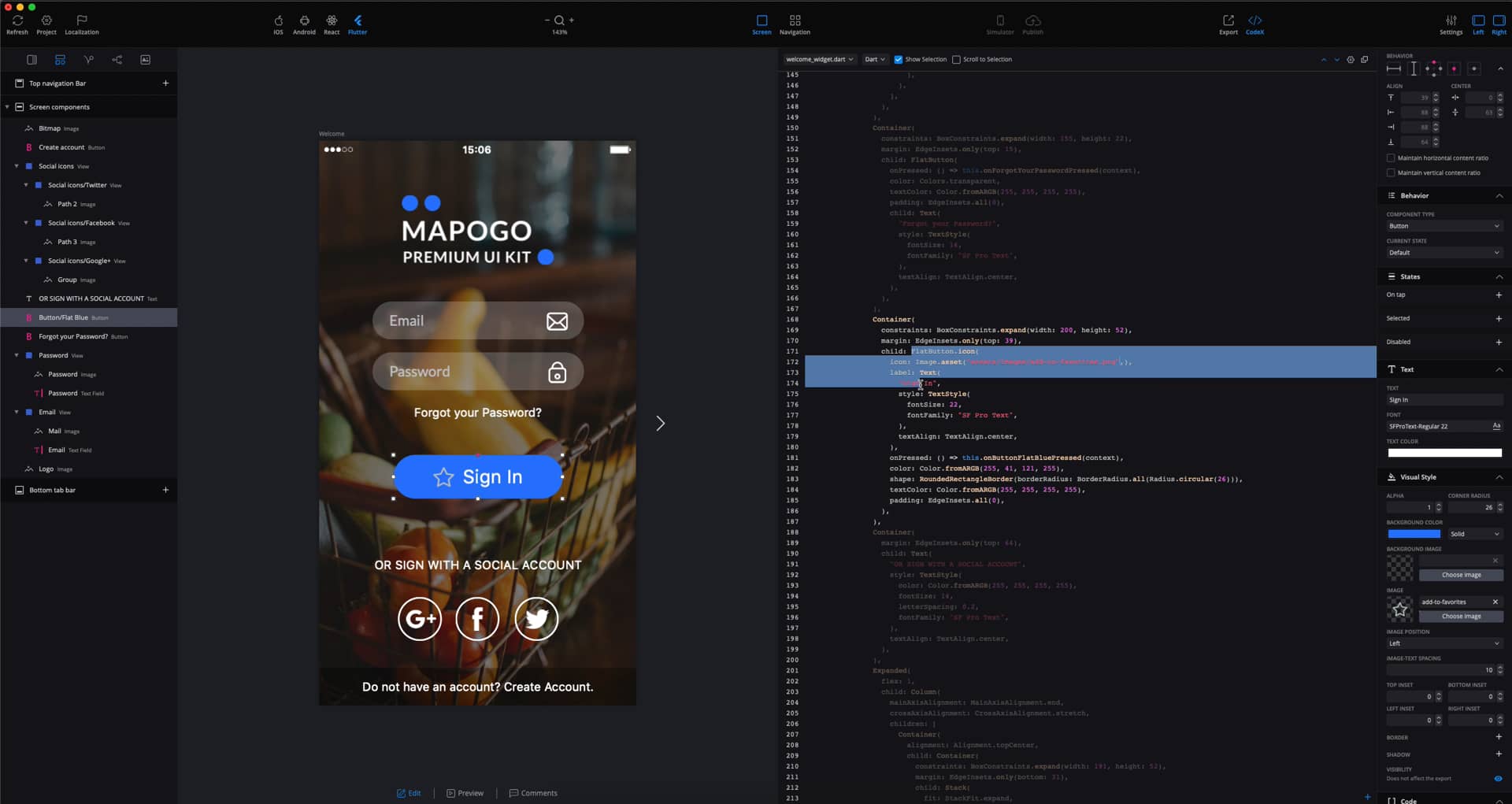The width and height of the screenshot is (1512, 804).
Task: Click the zoom out minus button
Action: click(x=547, y=20)
